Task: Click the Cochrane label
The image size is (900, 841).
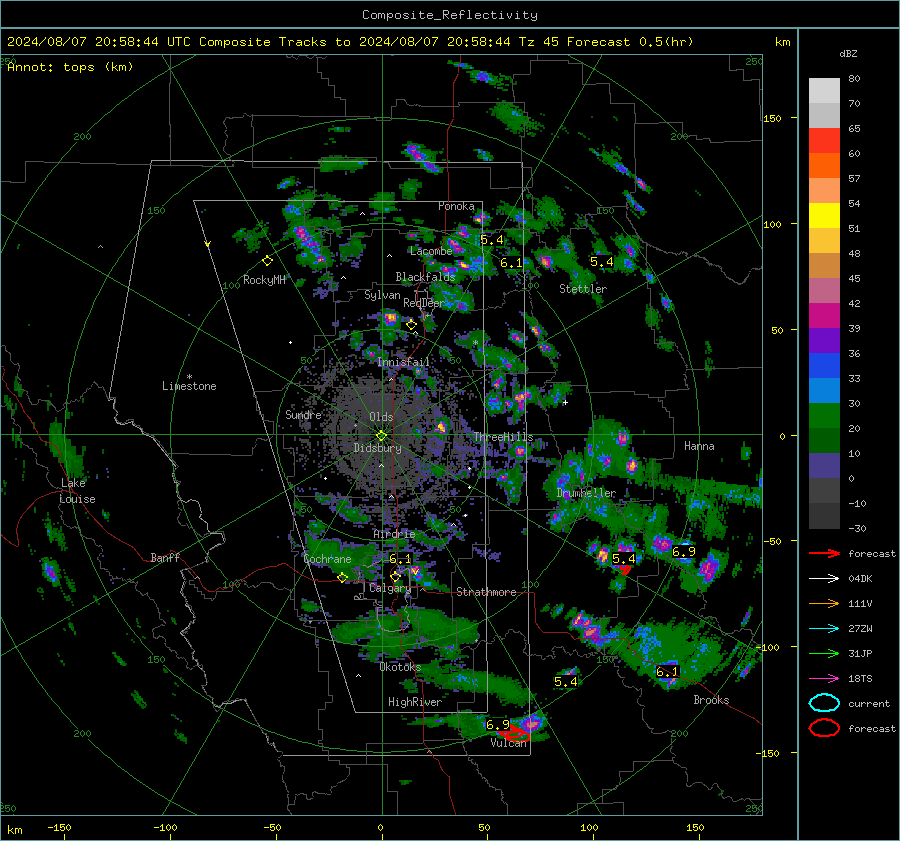Action: click(x=327, y=559)
